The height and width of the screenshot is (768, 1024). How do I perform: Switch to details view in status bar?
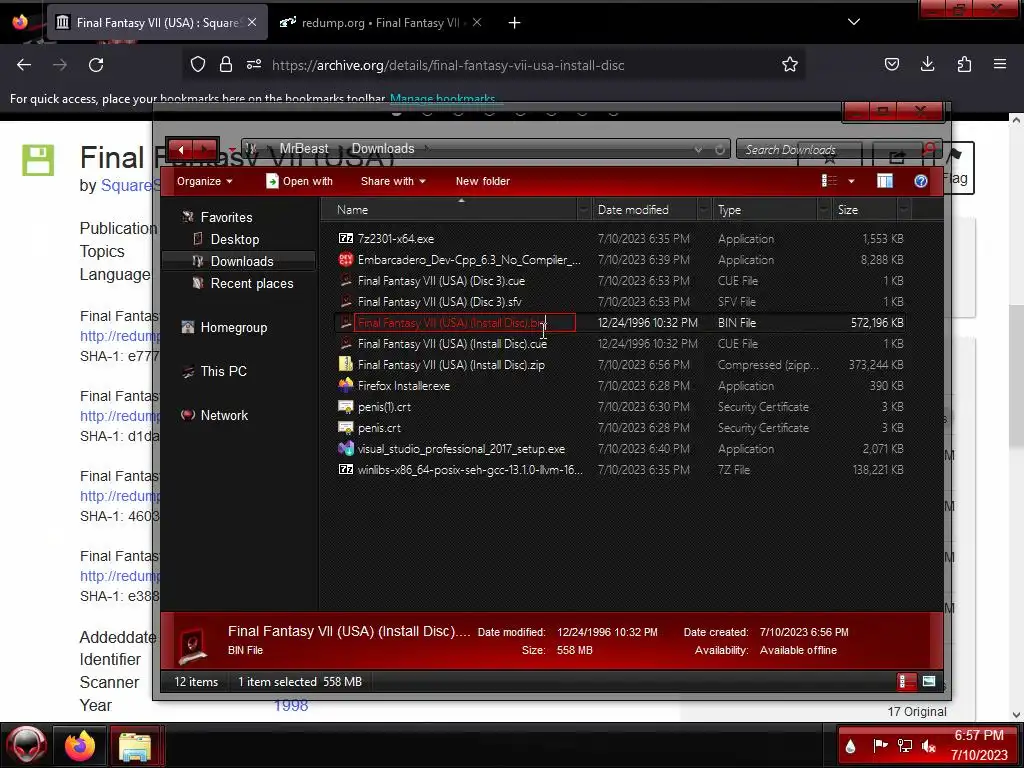906,682
